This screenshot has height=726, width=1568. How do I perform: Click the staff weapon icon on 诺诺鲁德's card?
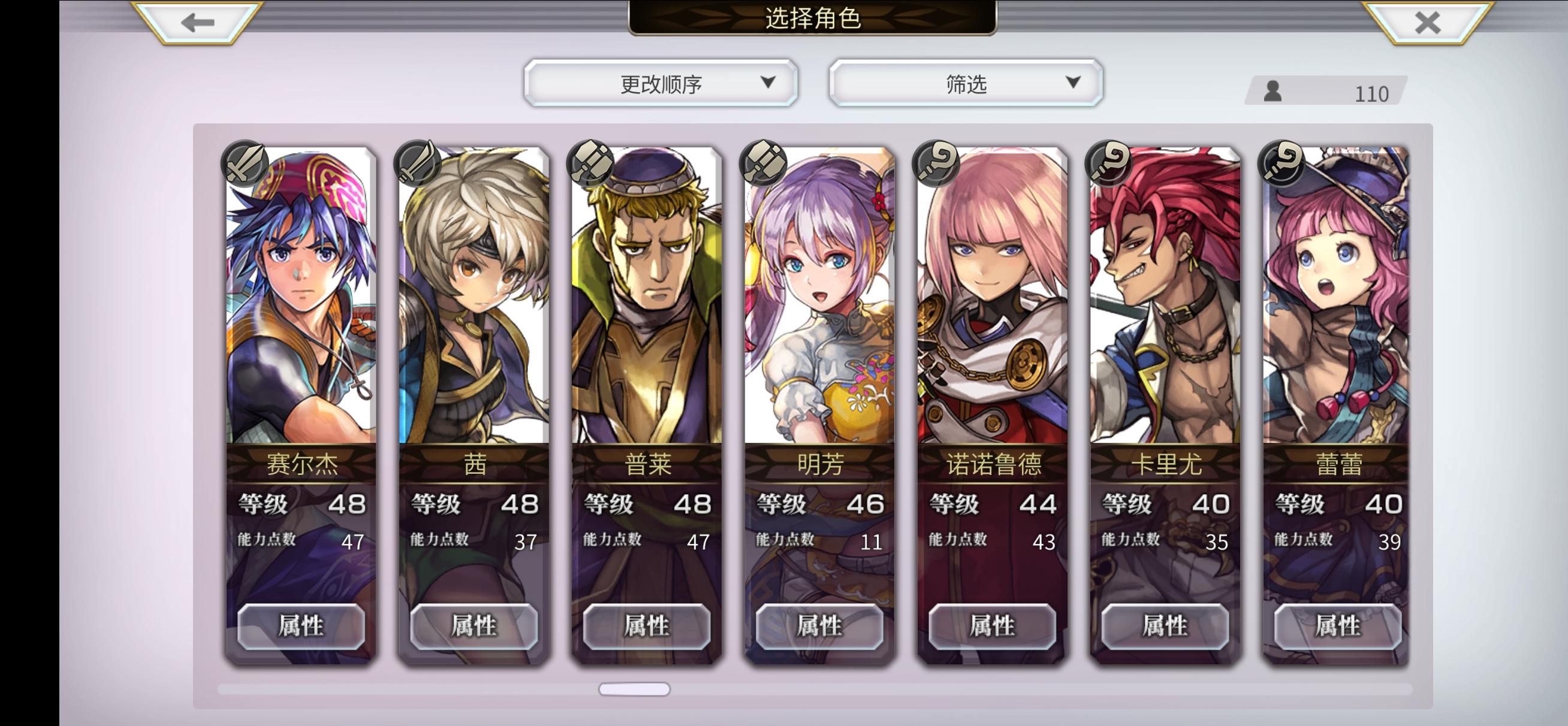pos(936,162)
